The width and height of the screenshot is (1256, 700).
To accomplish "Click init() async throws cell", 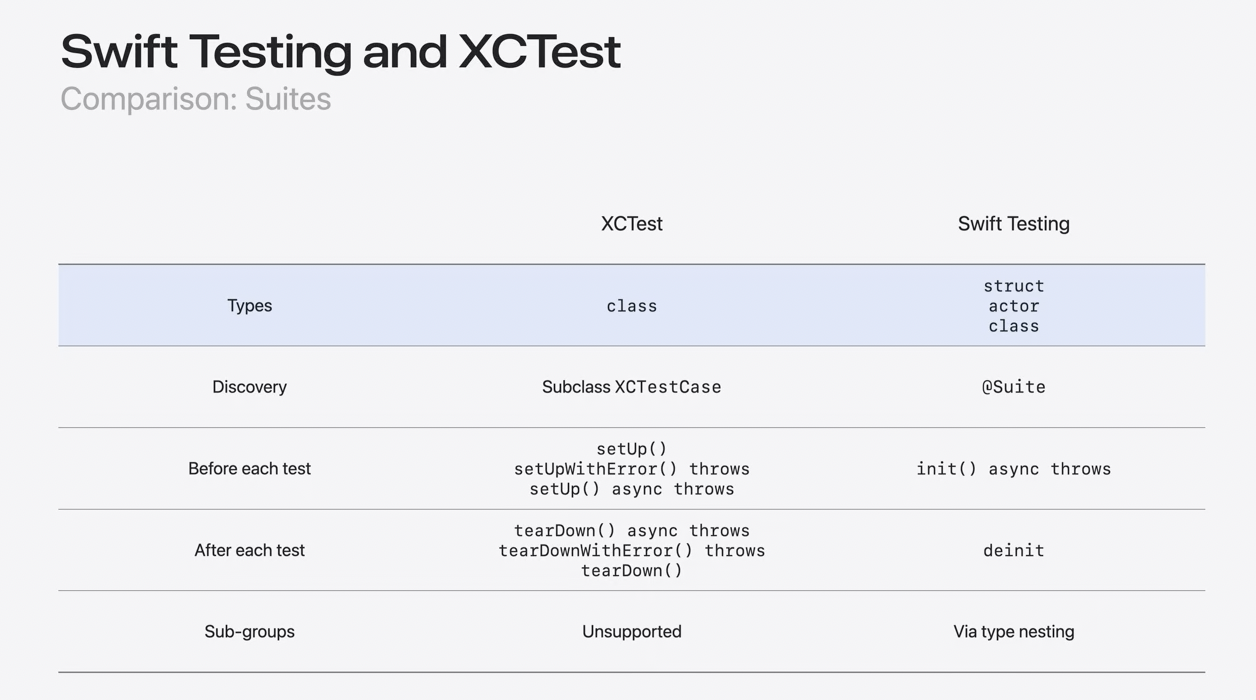I will coord(1013,469).
